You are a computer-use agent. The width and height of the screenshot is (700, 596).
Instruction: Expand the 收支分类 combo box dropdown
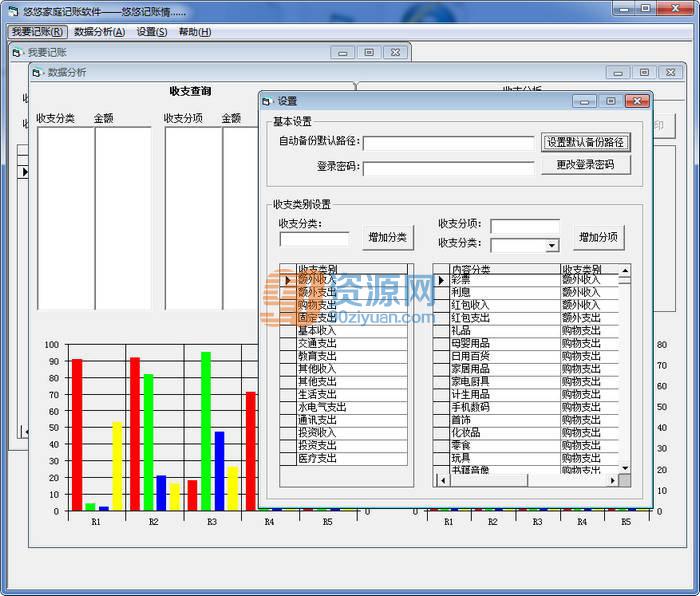coord(552,246)
